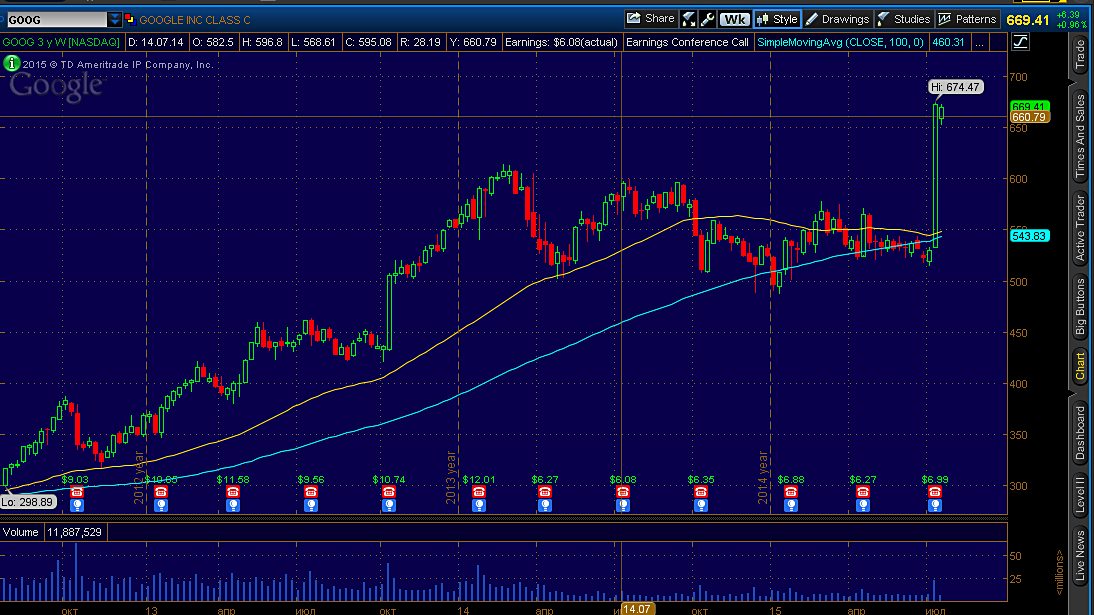Click conference call phone icon under $6.99
Screen dimensions: 1094x615
[934, 492]
